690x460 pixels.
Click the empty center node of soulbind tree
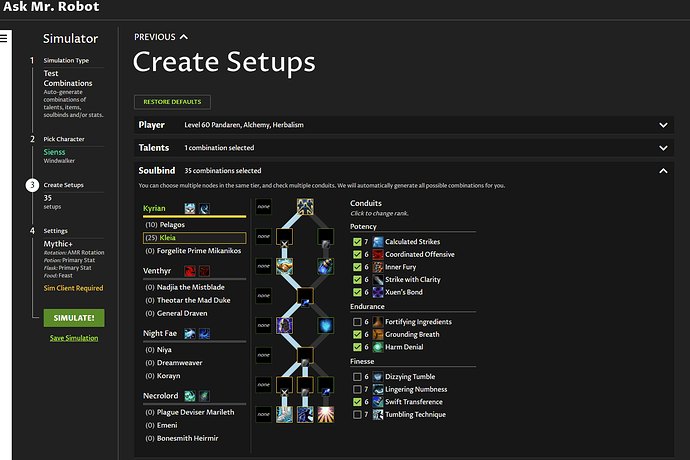tap(305, 296)
